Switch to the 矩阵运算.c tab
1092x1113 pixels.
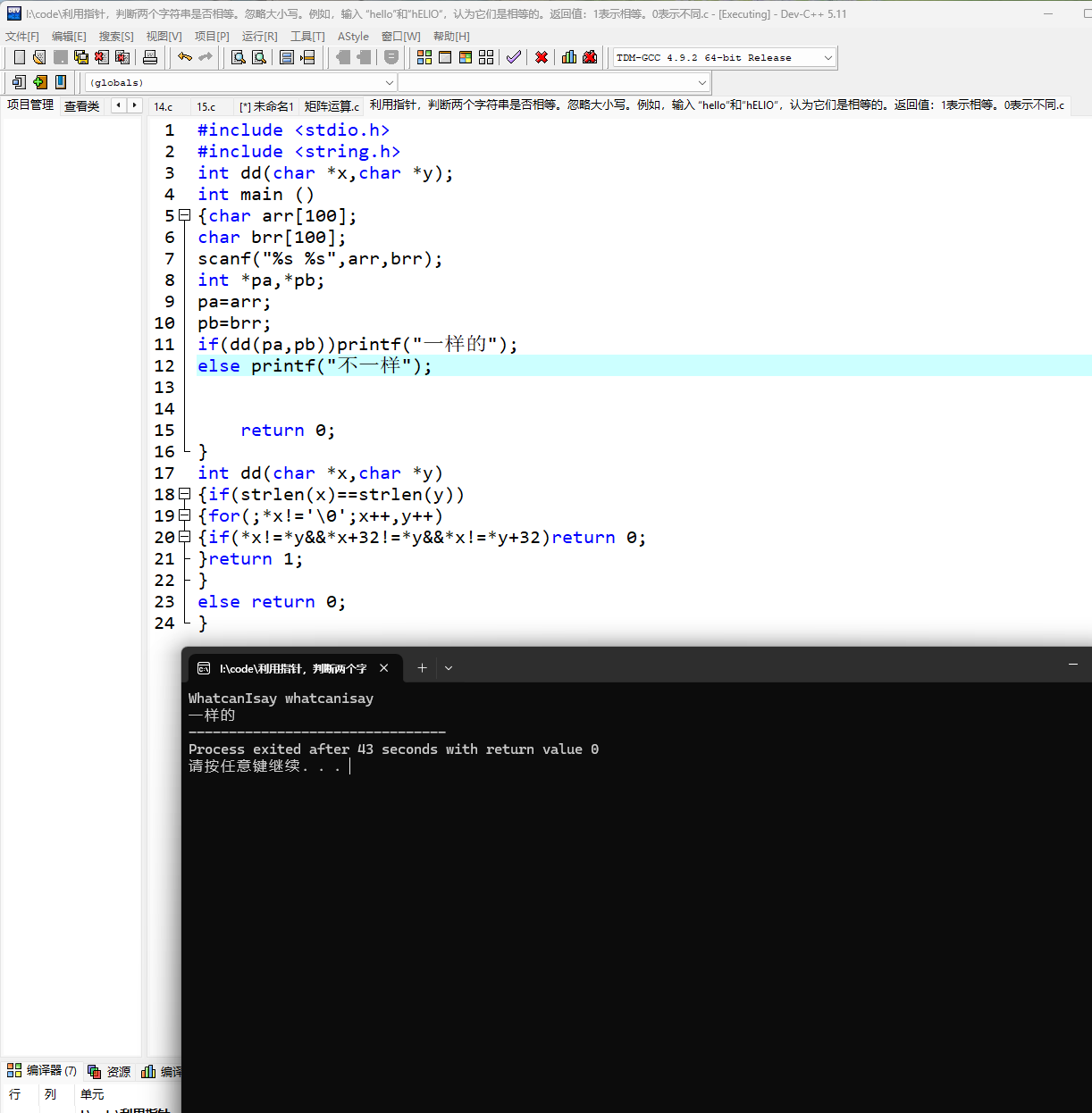pyautogui.click(x=332, y=106)
